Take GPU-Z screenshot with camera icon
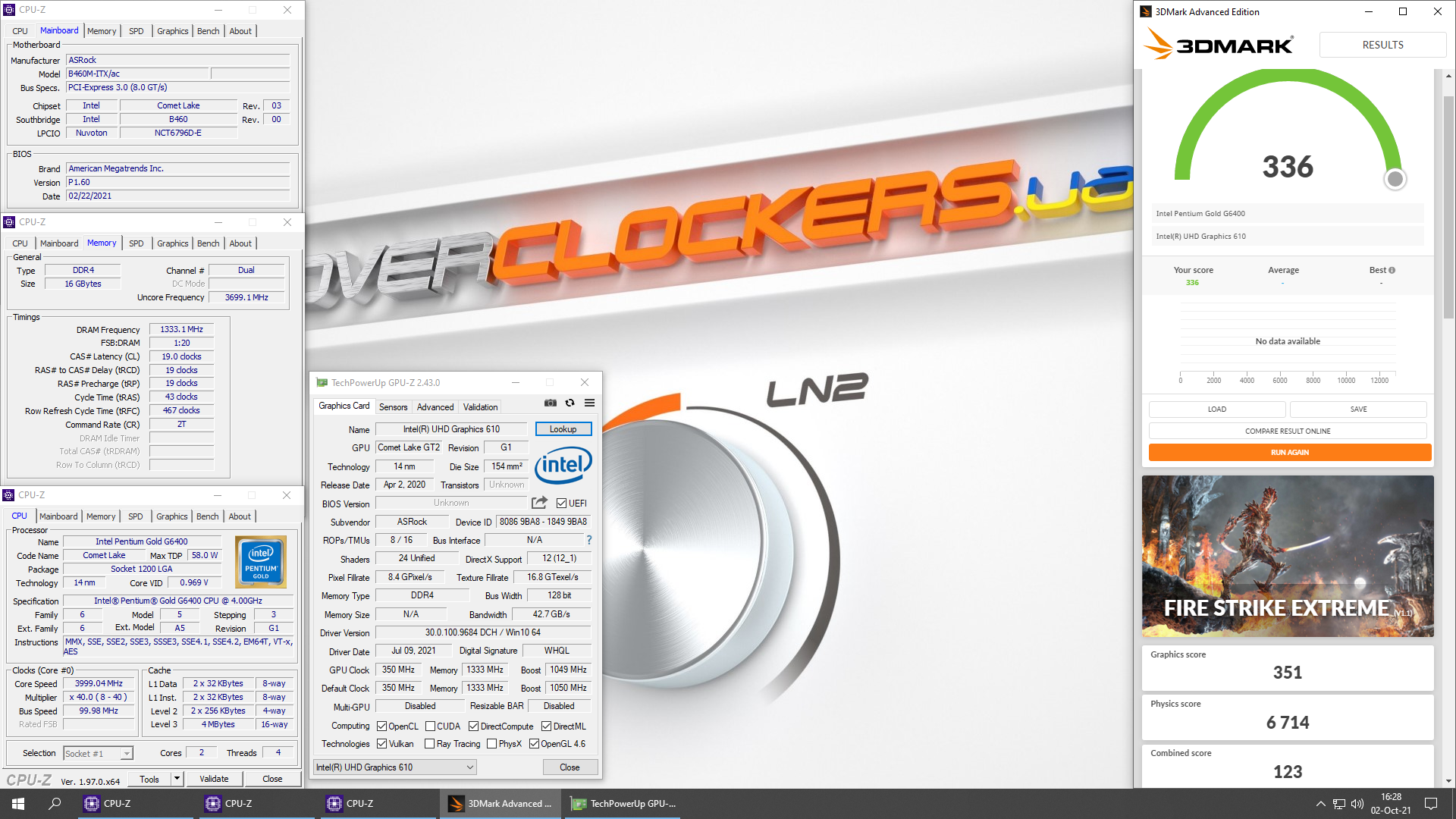The image size is (1456, 819). click(551, 403)
